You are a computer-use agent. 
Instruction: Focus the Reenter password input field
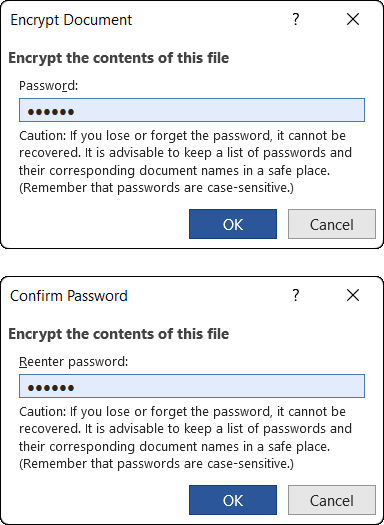[192, 386]
